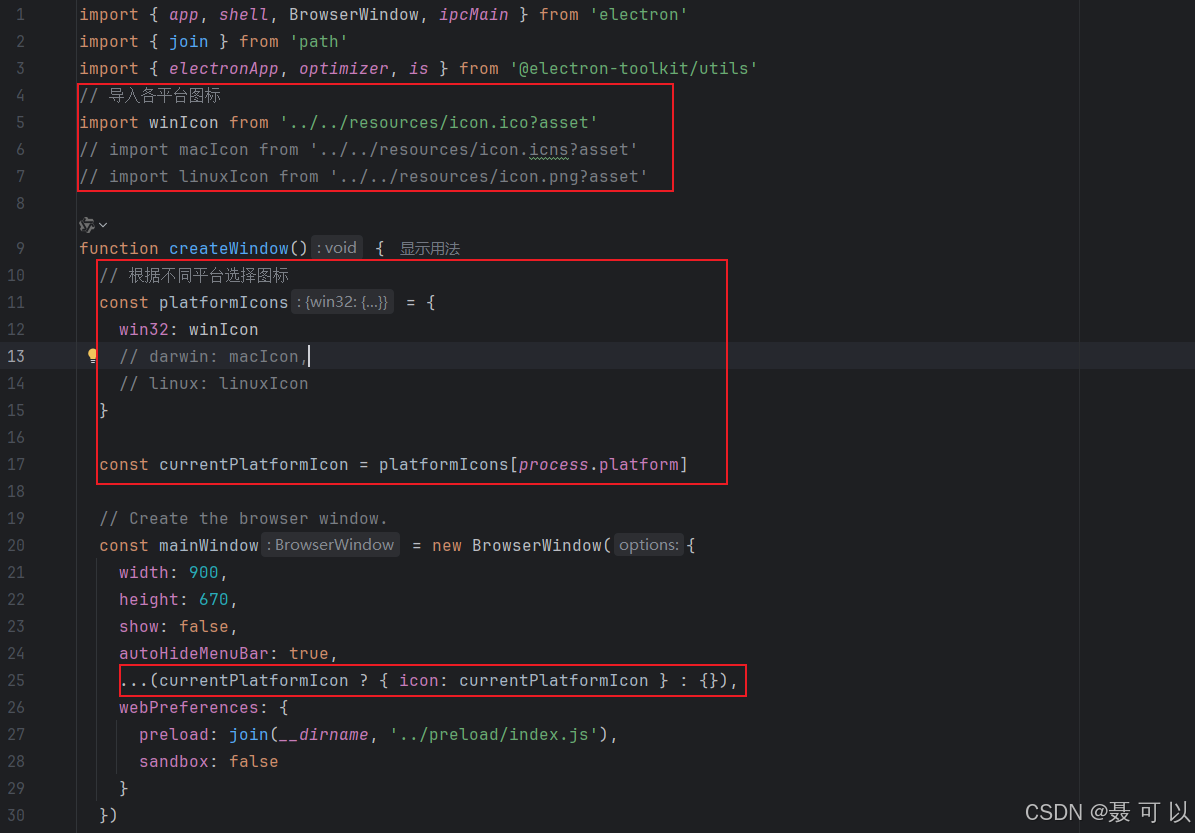The image size is (1195, 833).
Task: Click the comment '// 导入各平台图标'
Action: click(150, 95)
